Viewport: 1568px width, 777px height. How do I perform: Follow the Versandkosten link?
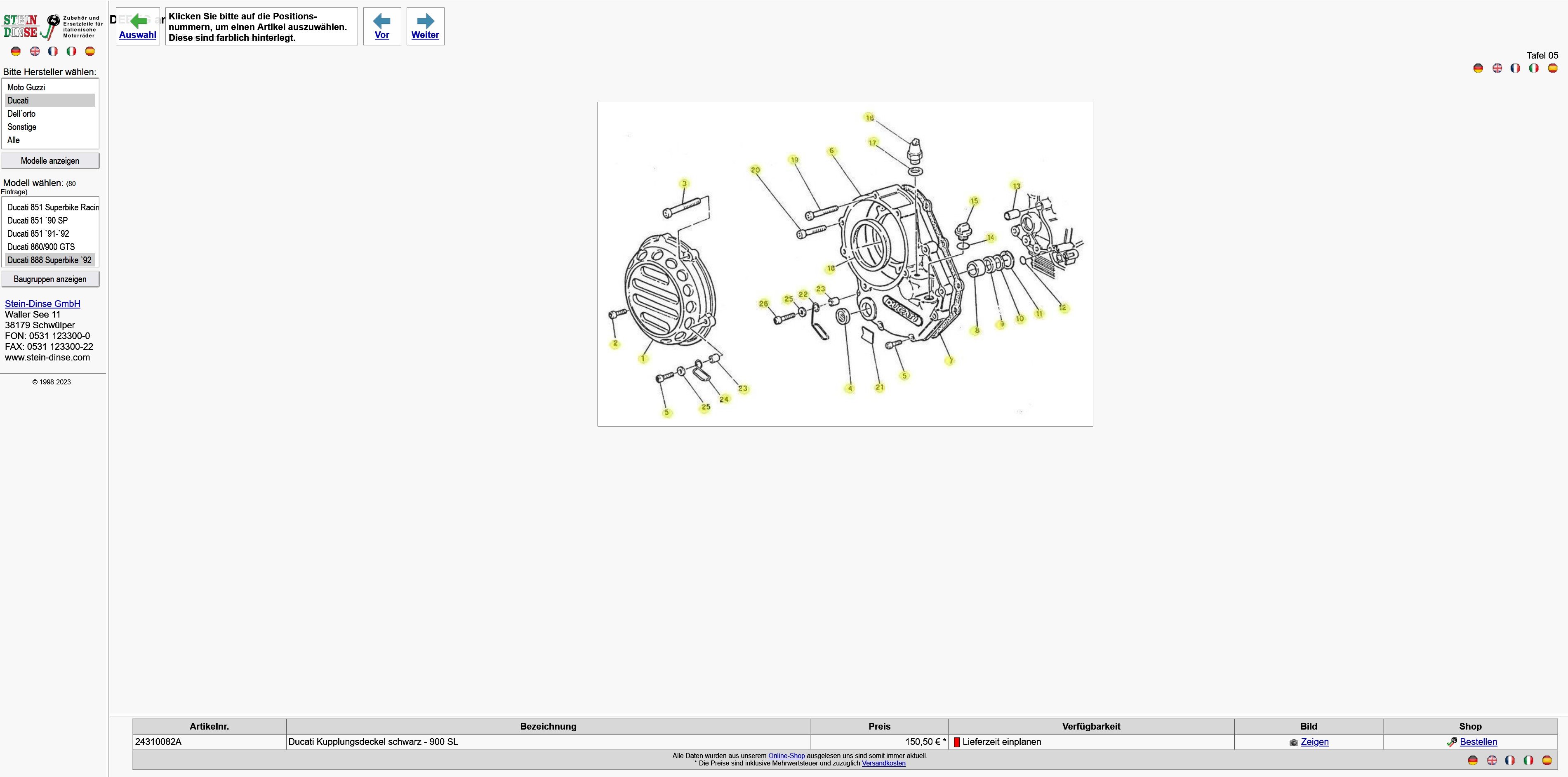click(883, 763)
